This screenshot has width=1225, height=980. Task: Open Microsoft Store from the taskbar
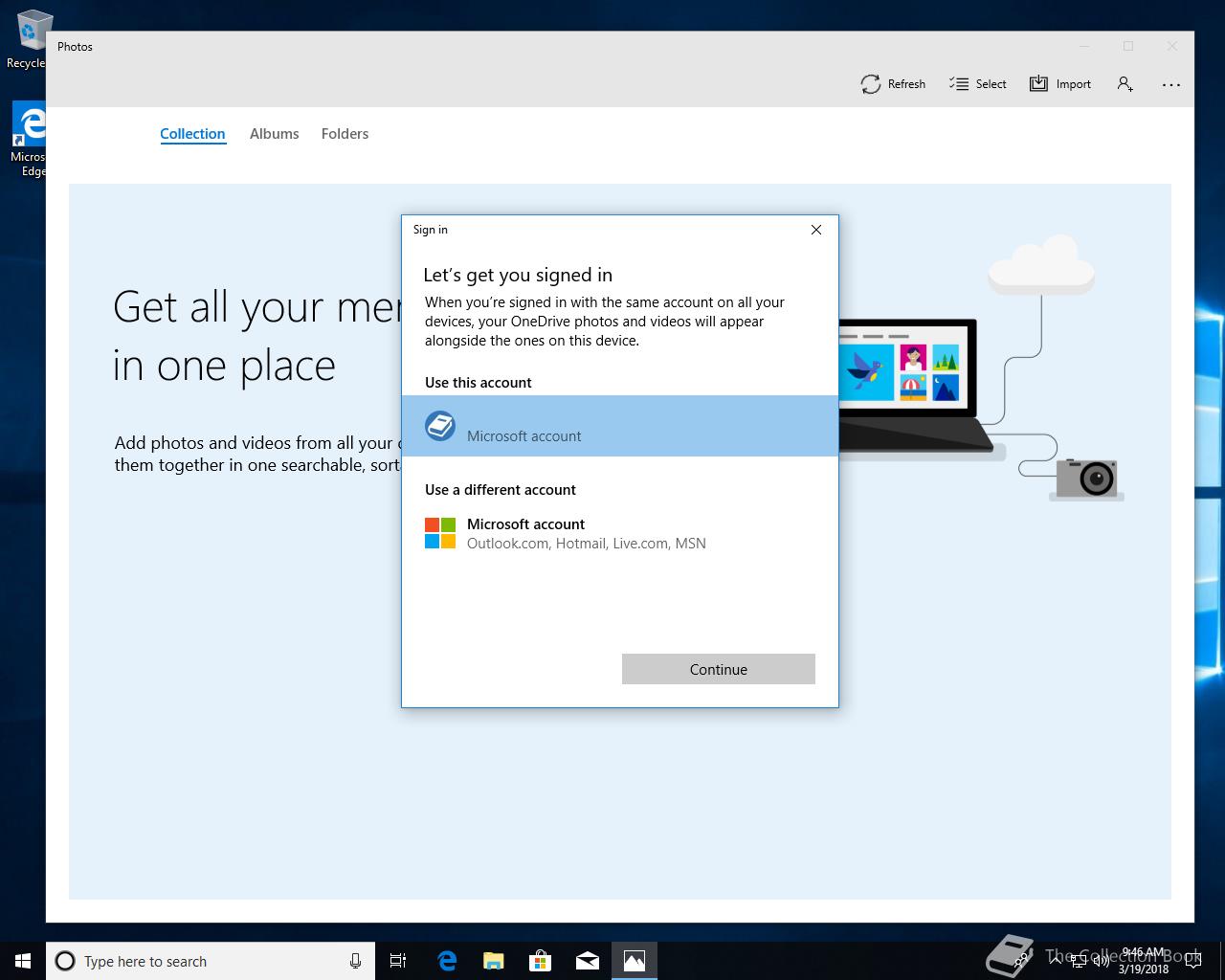pyautogui.click(x=541, y=961)
